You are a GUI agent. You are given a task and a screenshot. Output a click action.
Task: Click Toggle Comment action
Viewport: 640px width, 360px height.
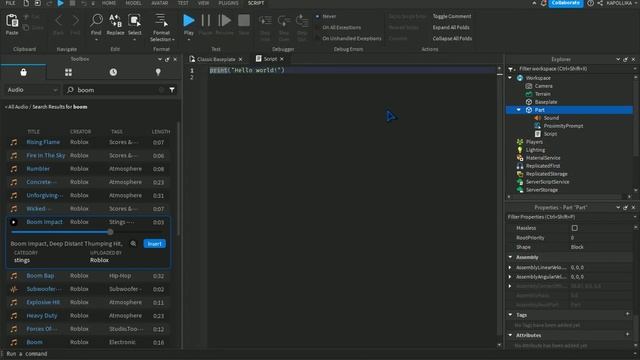(452, 16)
